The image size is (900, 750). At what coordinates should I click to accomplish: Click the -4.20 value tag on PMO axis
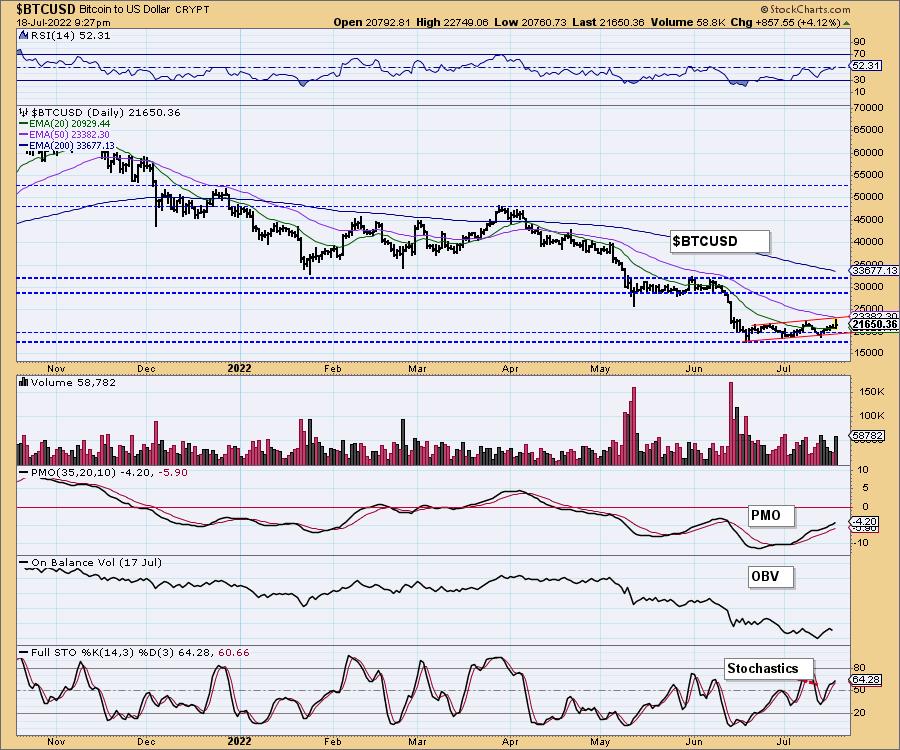(864, 522)
